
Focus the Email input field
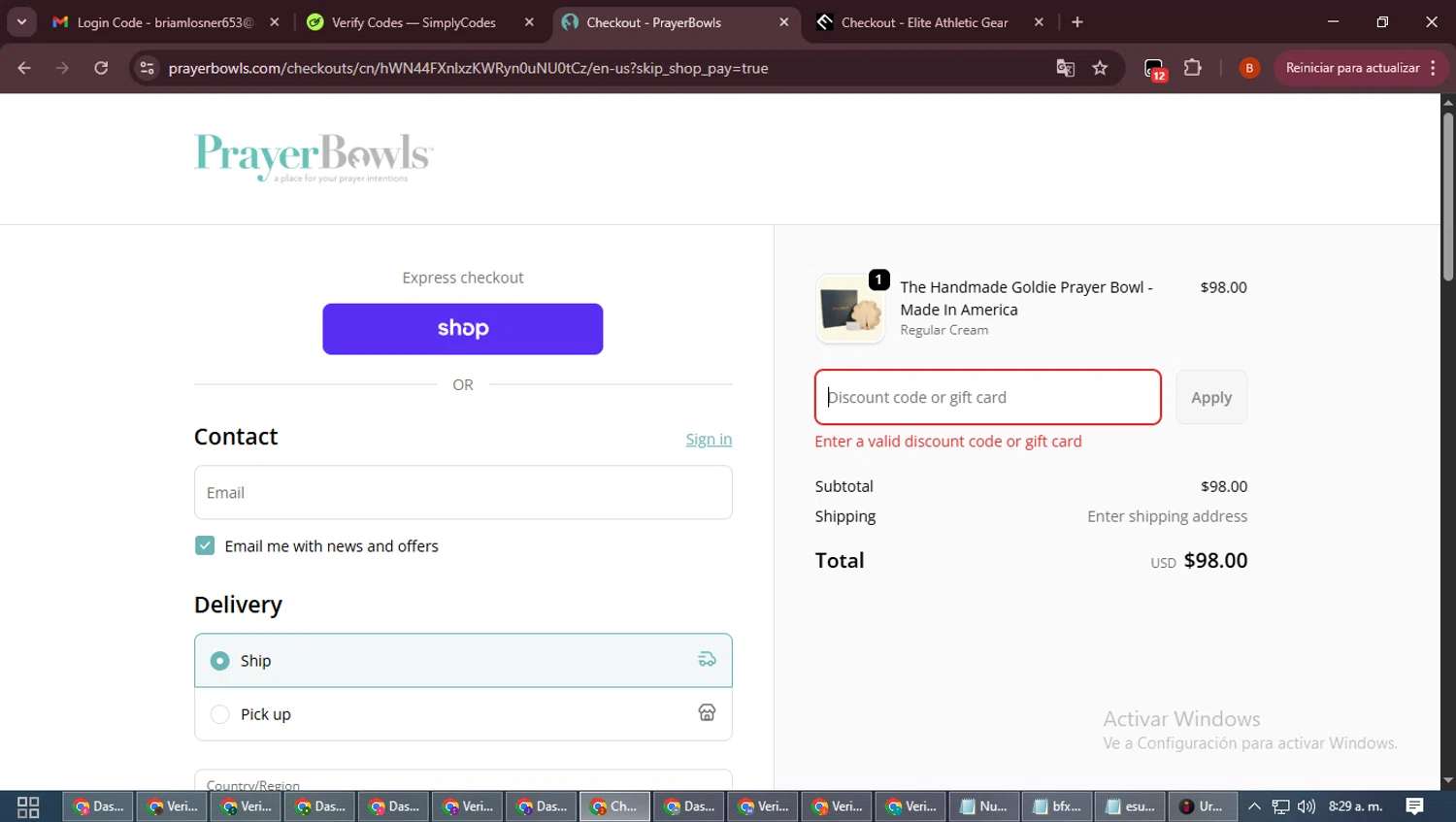pyautogui.click(x=463, y=492)
